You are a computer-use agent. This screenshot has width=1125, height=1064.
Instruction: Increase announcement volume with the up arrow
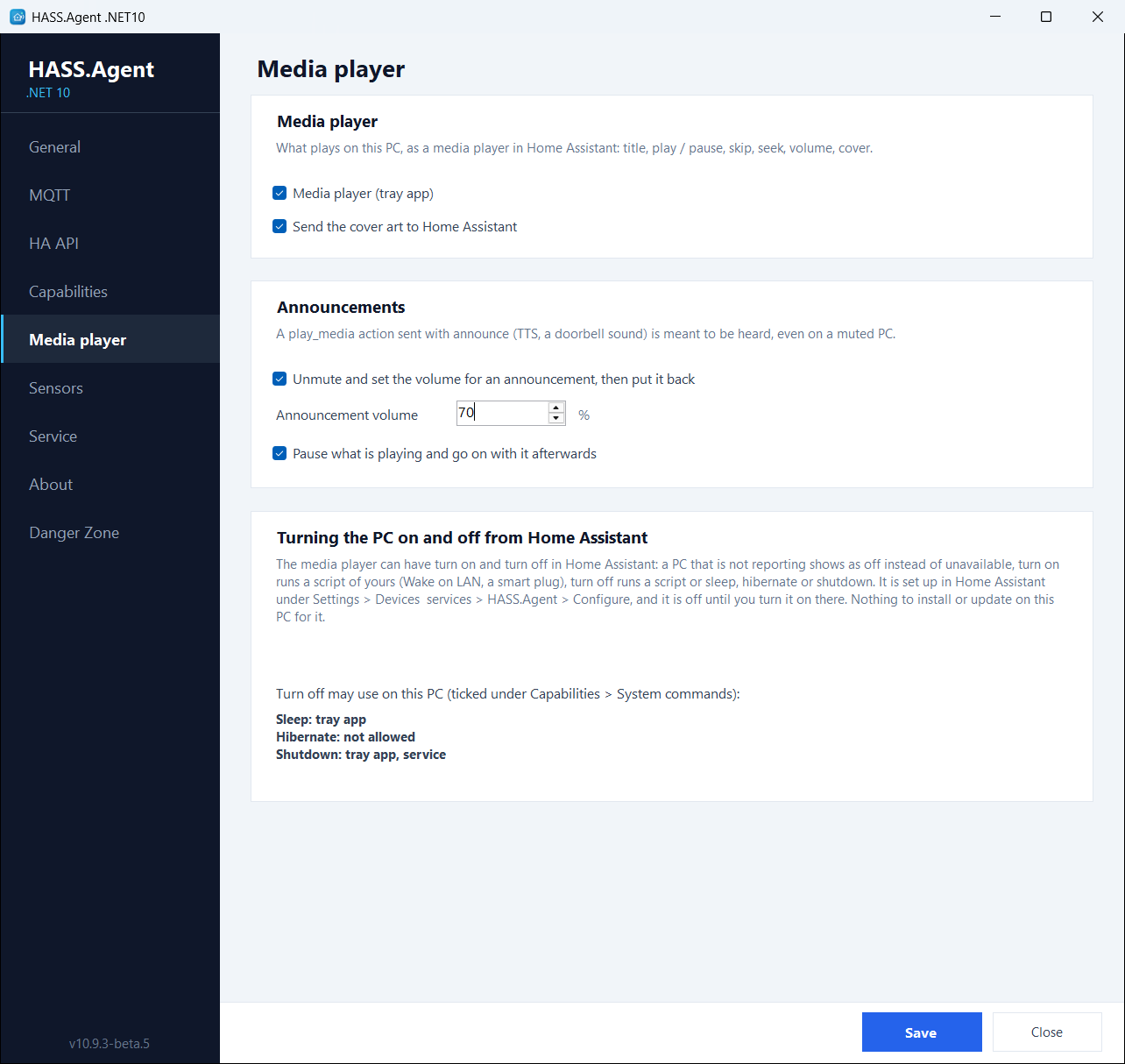pyautogui.click(x=556, y=408)
